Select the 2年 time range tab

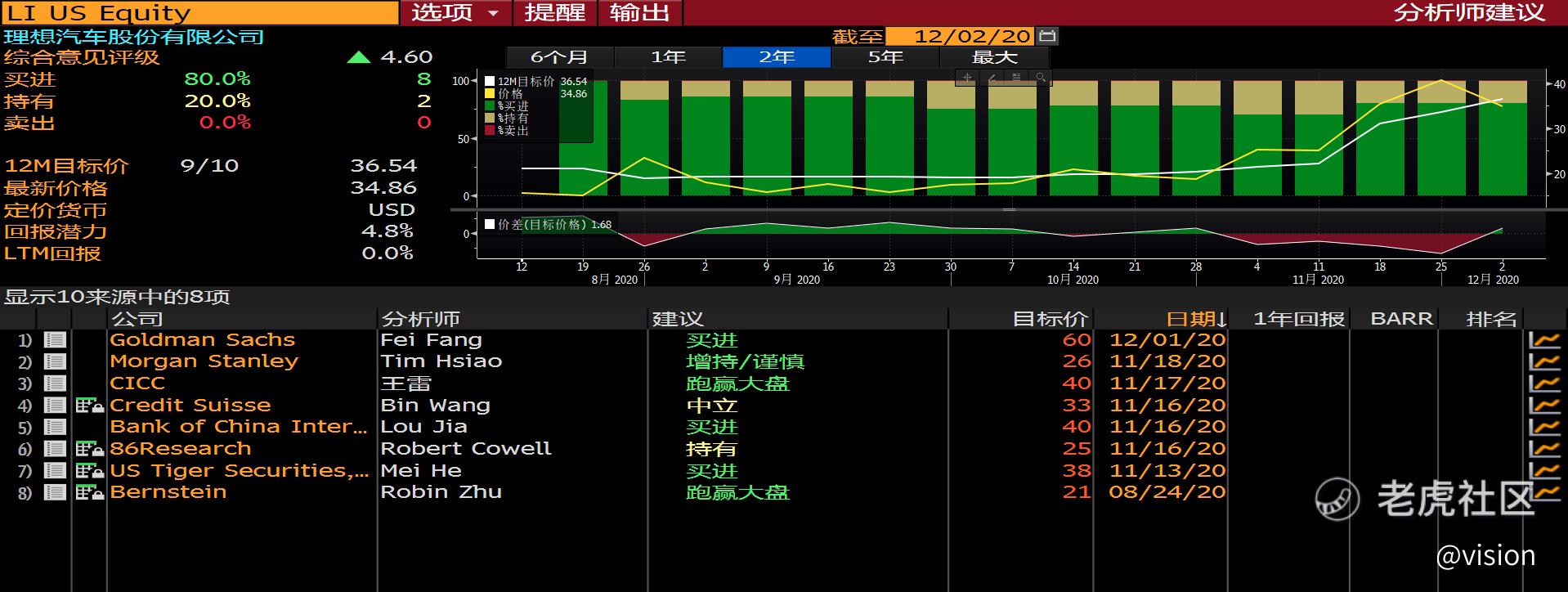tap(777, 57)
